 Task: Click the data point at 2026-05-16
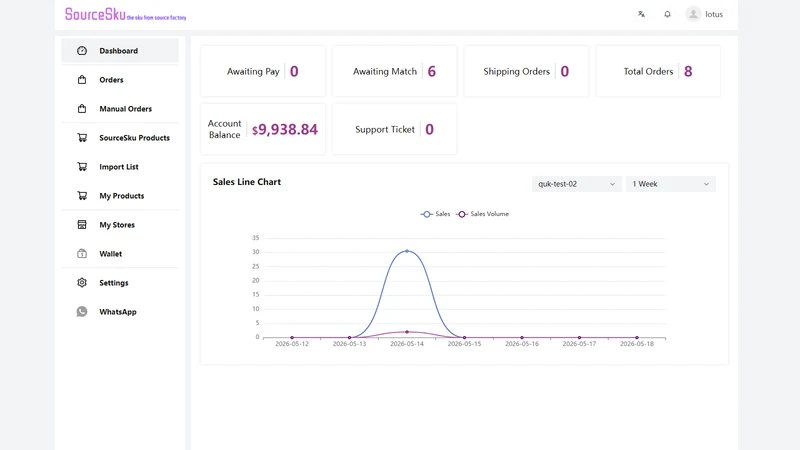tap(522, 337)
